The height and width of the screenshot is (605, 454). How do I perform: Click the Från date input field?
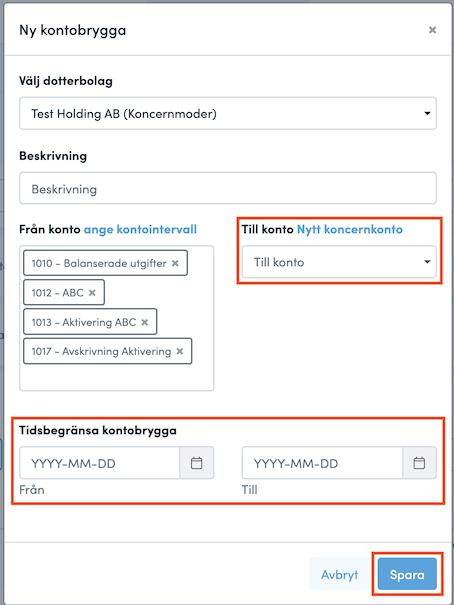point(100,463)
